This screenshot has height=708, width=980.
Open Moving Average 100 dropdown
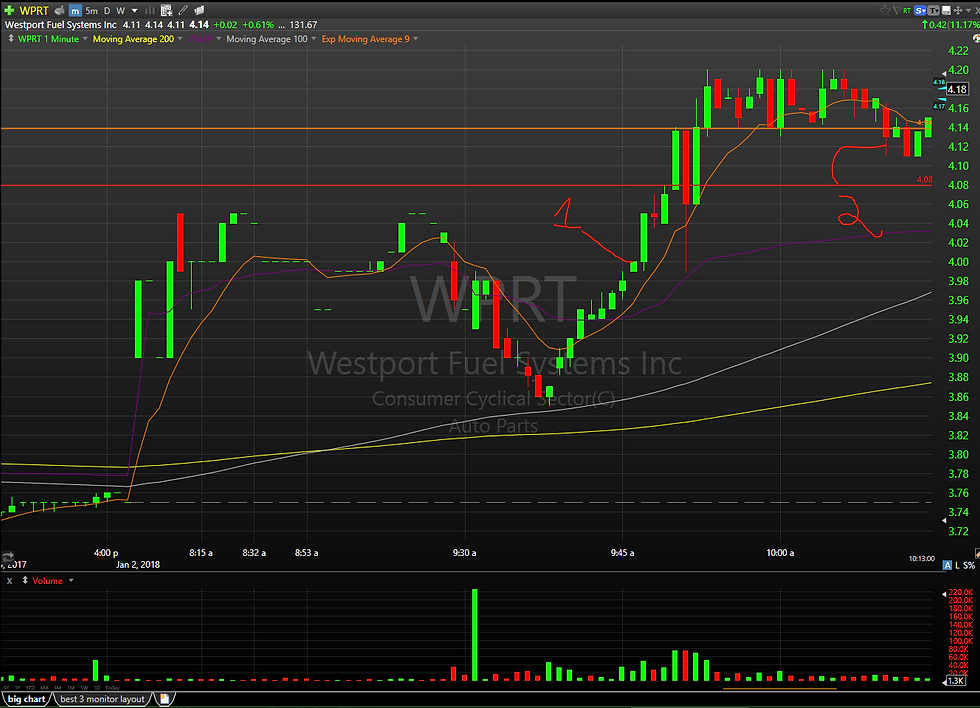[x=314, y=39]
